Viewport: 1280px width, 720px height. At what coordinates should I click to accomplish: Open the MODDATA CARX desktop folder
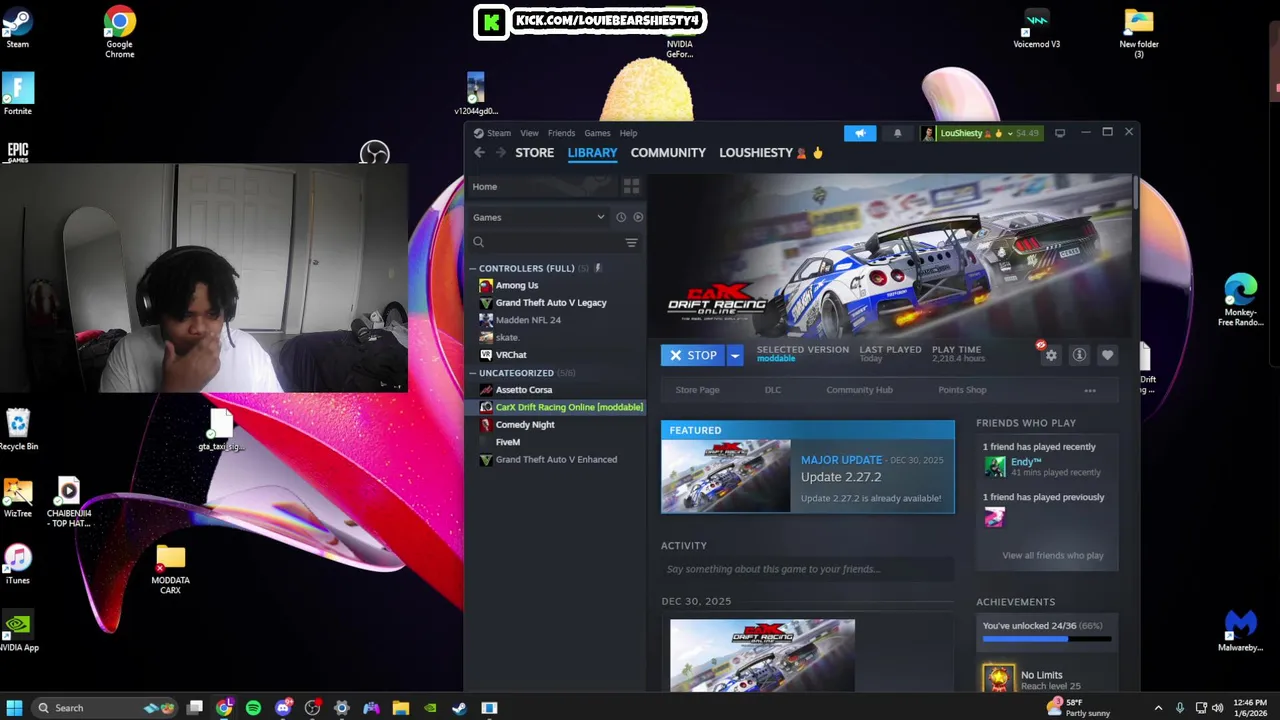click(170, 570)
